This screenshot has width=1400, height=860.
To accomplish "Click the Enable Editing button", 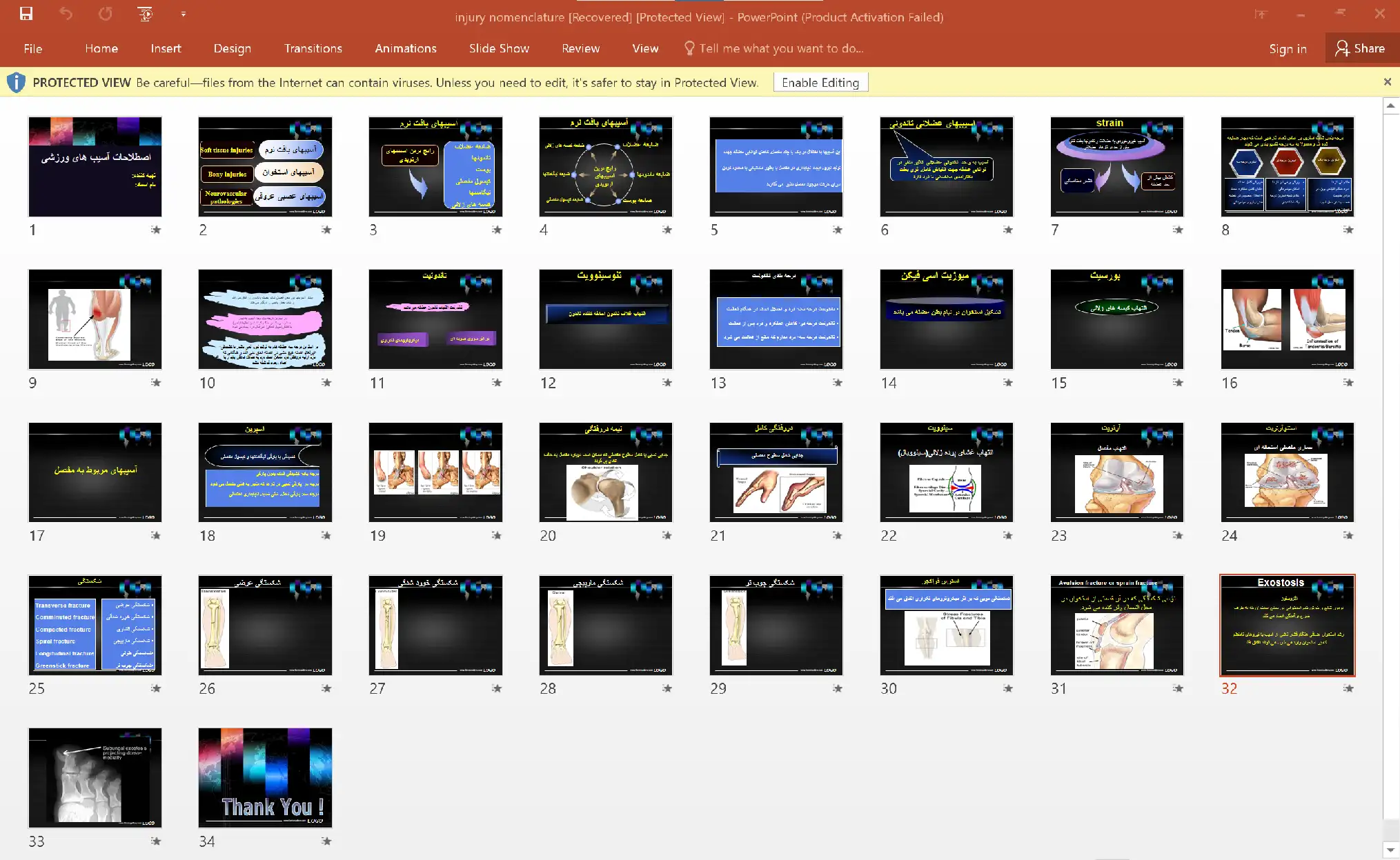I will click(820, 83).
